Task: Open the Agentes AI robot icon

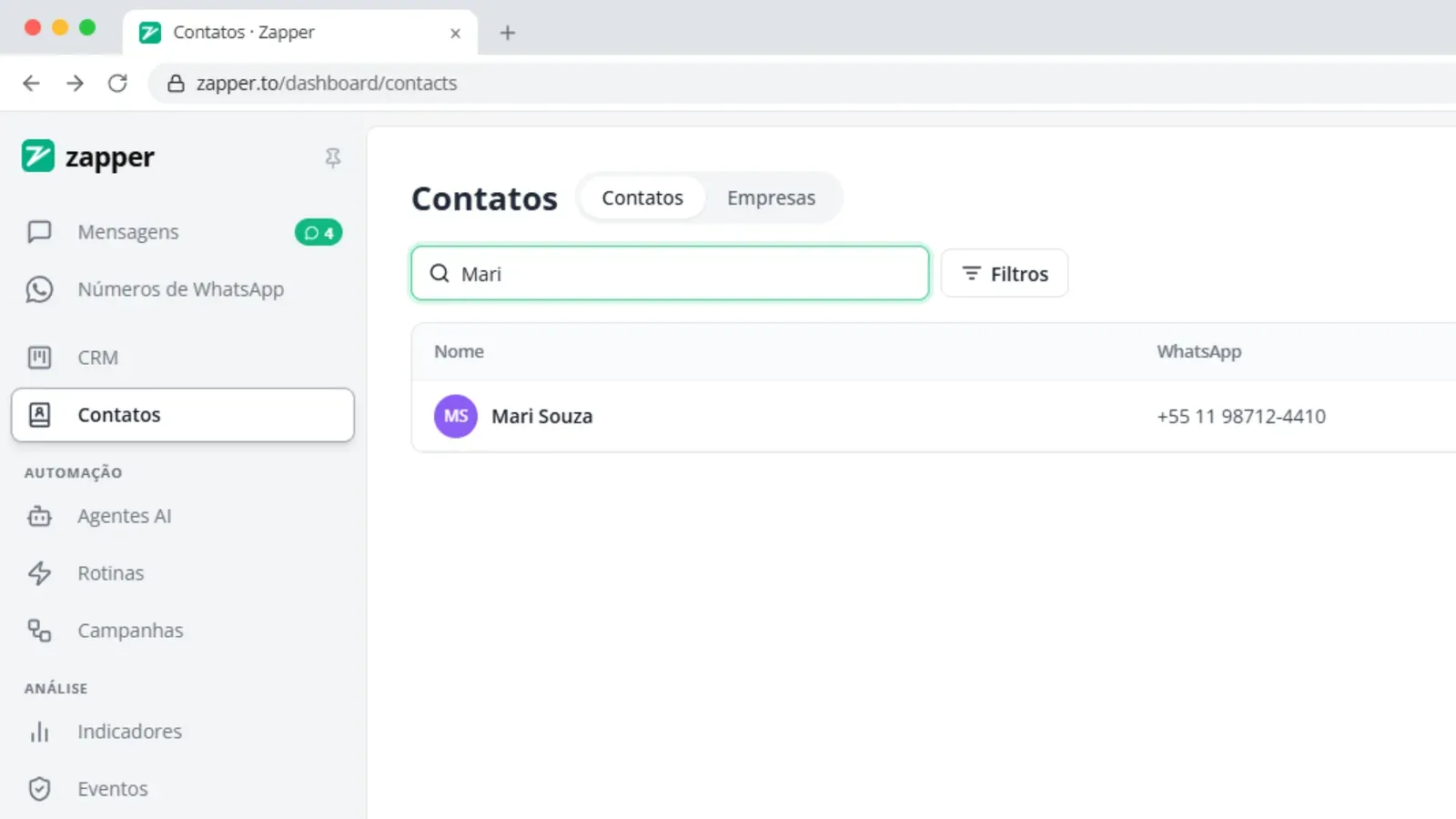Action: click(39, 516)
